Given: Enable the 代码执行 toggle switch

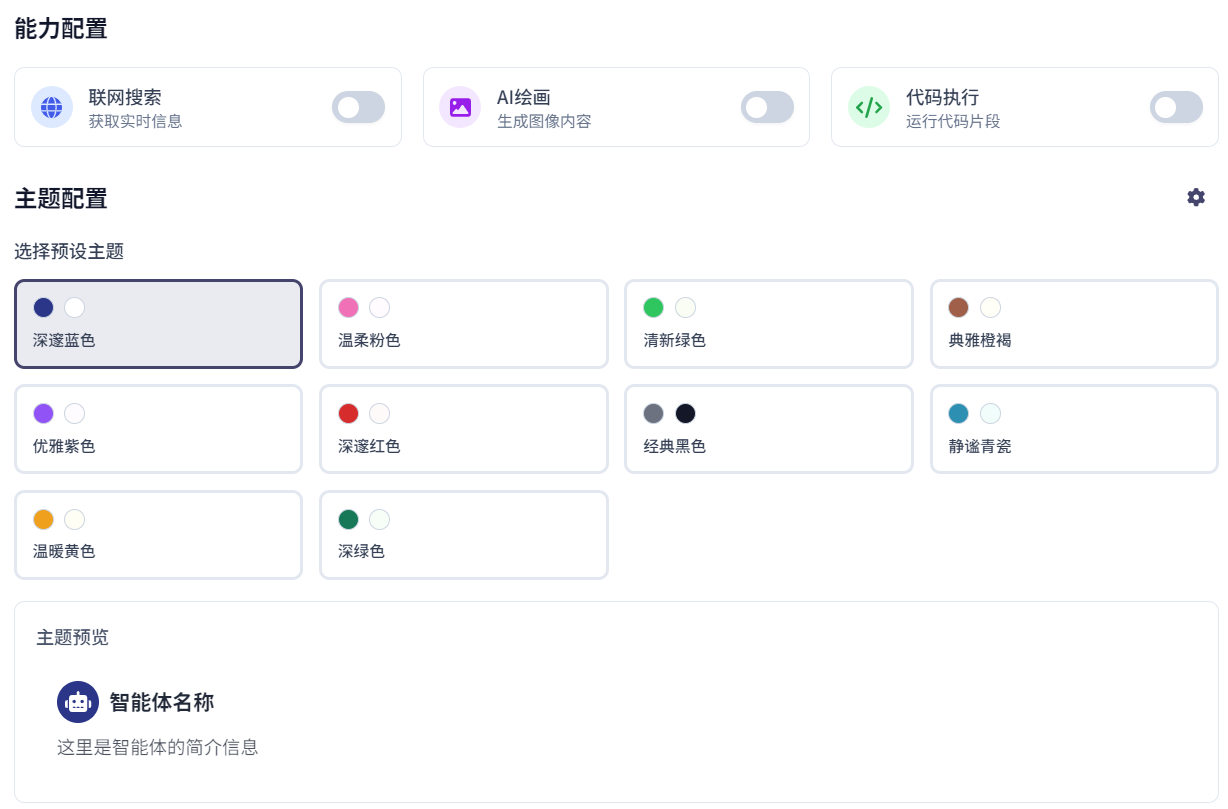Looking at the screenshot, I should 1175,107.
